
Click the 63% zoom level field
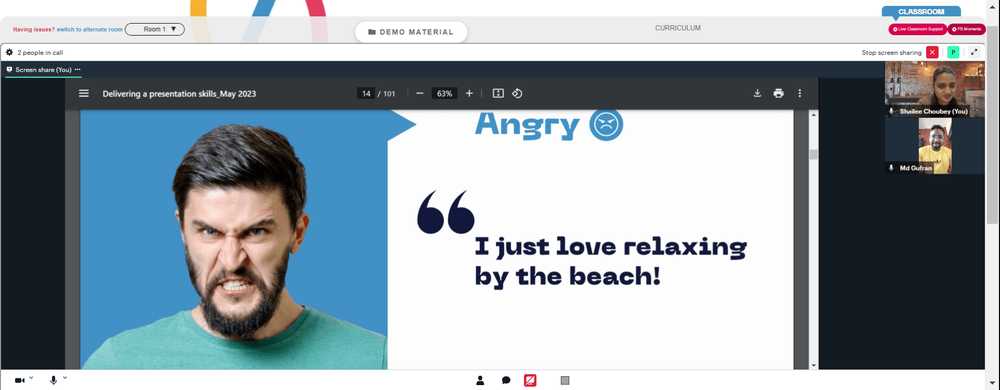(445, 93)
